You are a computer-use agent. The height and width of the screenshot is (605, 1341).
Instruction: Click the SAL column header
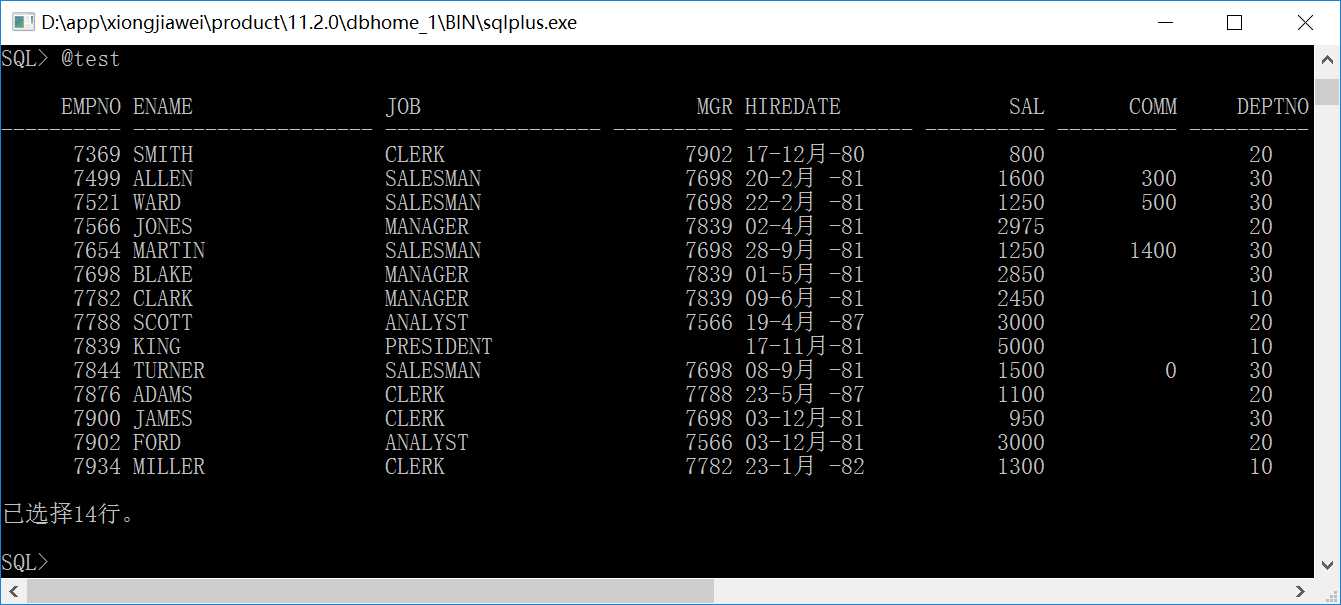[1027, 107]
